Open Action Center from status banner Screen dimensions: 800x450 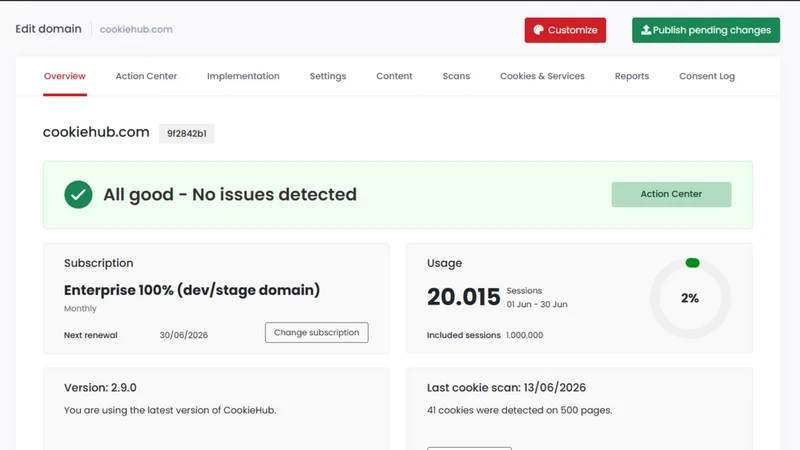pyautogui.click(x=671, y=194)
